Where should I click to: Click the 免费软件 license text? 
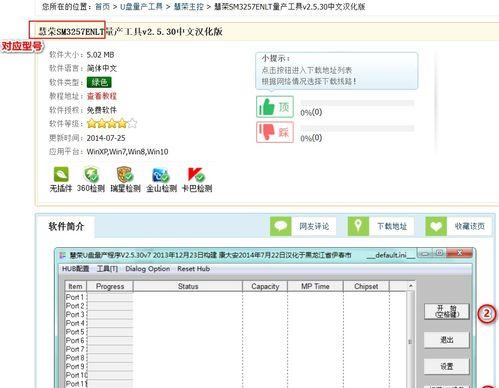click(x=102, y=110)
